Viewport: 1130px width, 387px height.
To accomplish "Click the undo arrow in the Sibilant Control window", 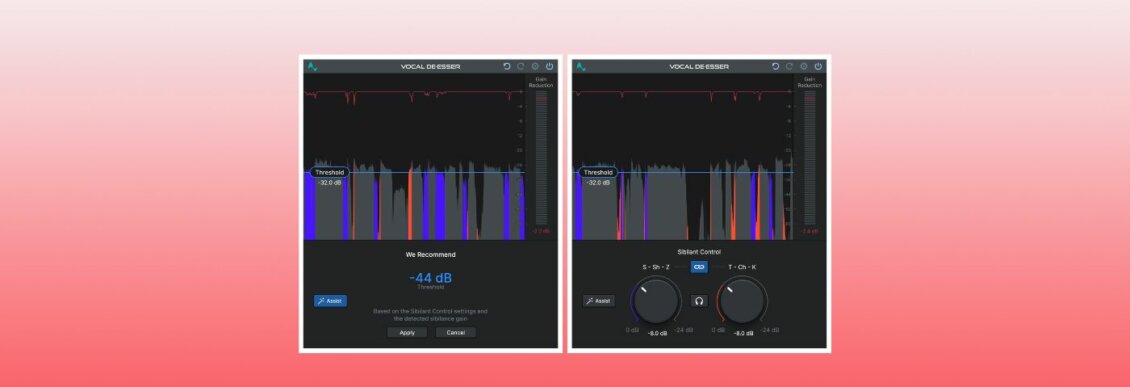I will pos(775,66).
